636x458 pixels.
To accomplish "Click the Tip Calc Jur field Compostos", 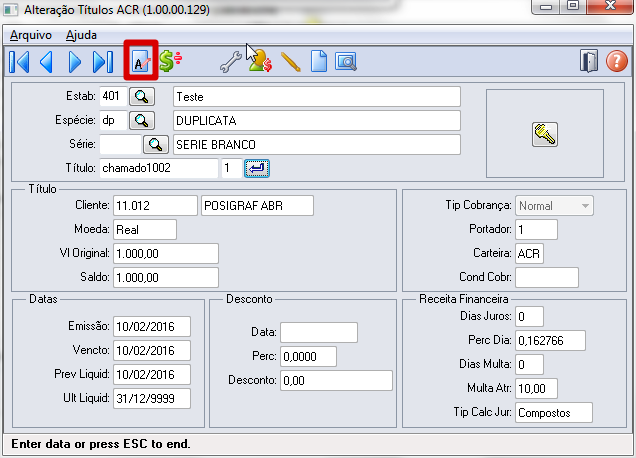I will click(554, 413).
